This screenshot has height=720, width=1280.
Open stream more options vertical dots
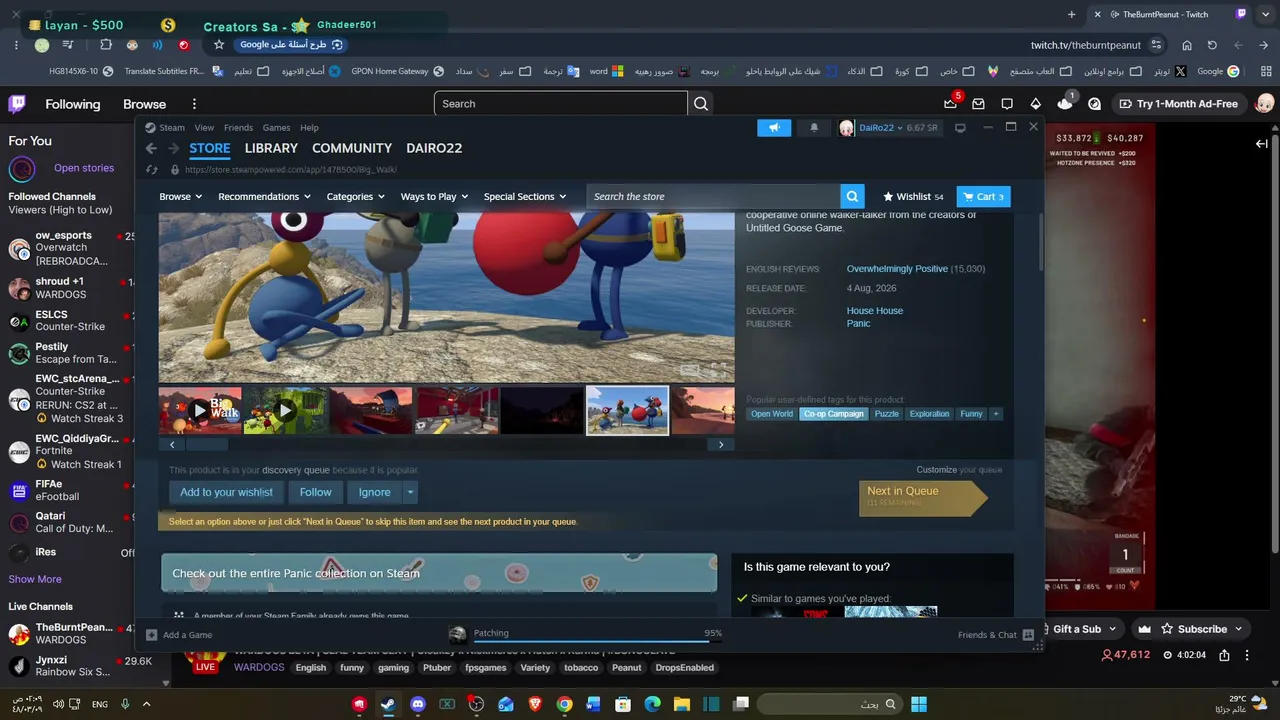click(x=1247, y=655)
